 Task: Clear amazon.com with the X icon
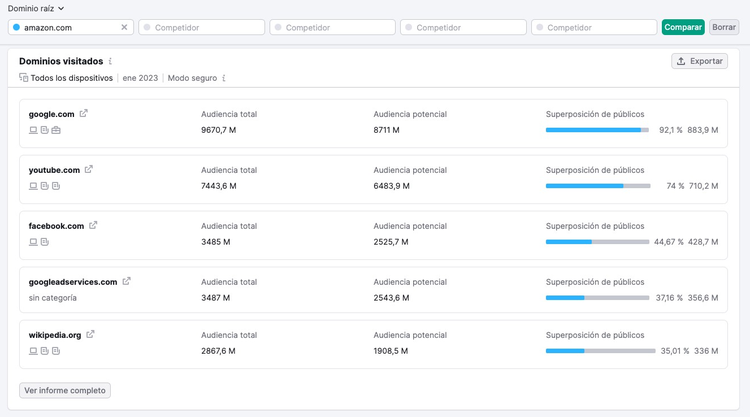pos(124,27)
